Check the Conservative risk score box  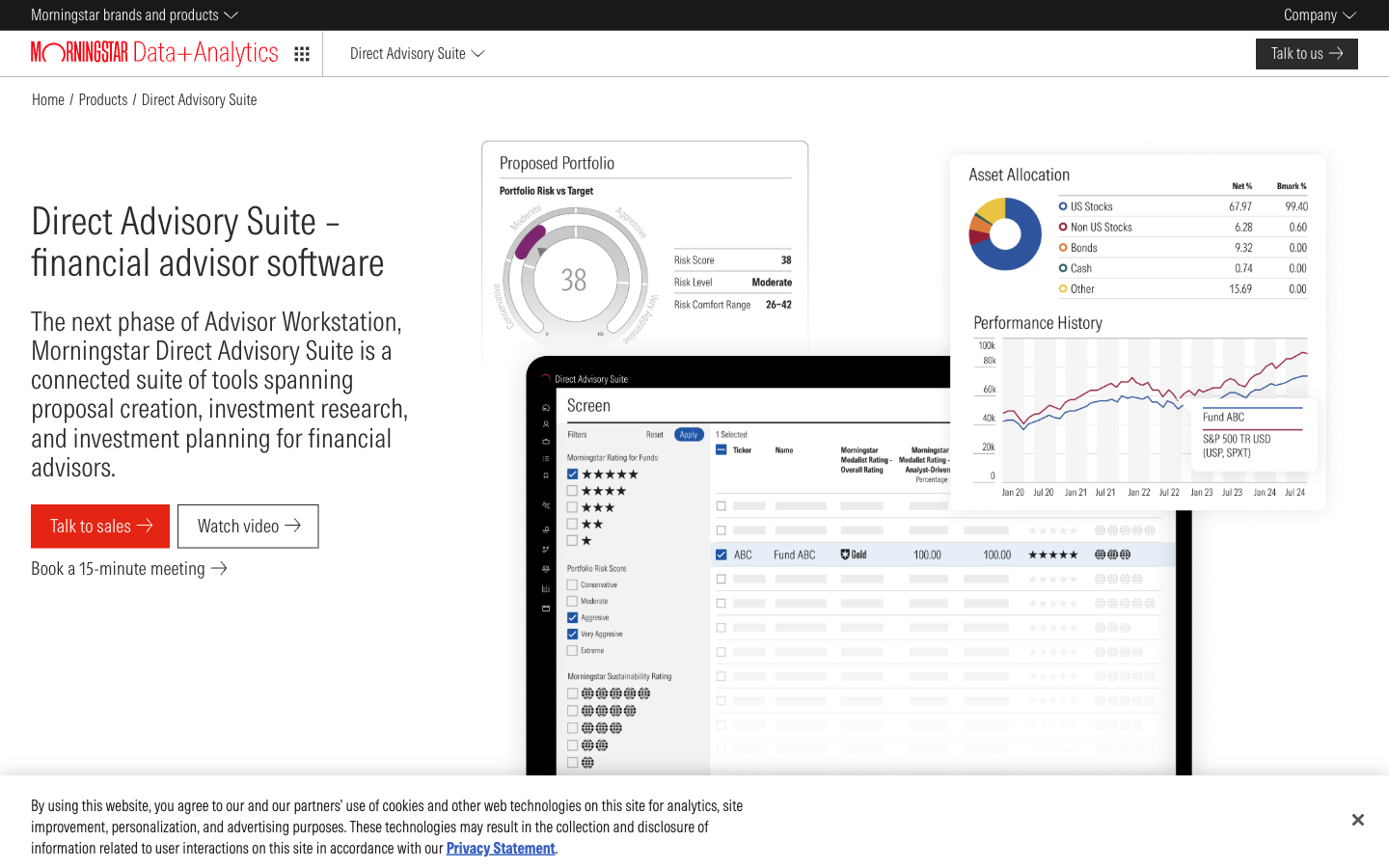coord(572,584)
